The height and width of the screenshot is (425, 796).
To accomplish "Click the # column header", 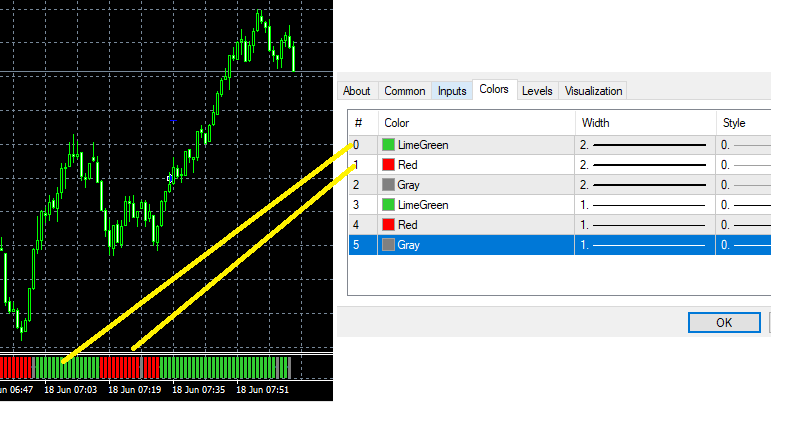I will (363, 123).
